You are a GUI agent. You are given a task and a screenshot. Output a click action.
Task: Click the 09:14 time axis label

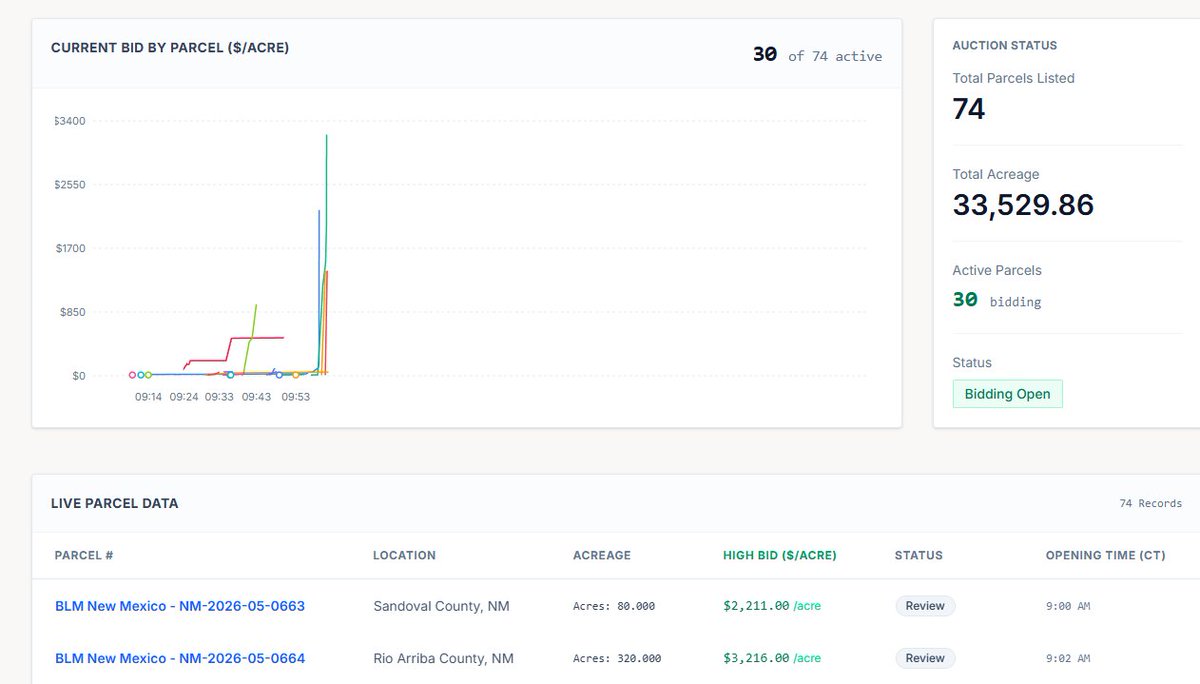[148, 397]
